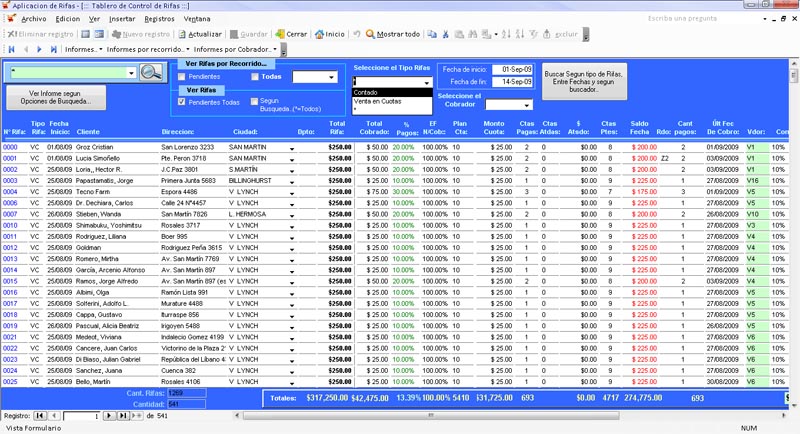Click the binoculars find icon

tap(472, 34)
